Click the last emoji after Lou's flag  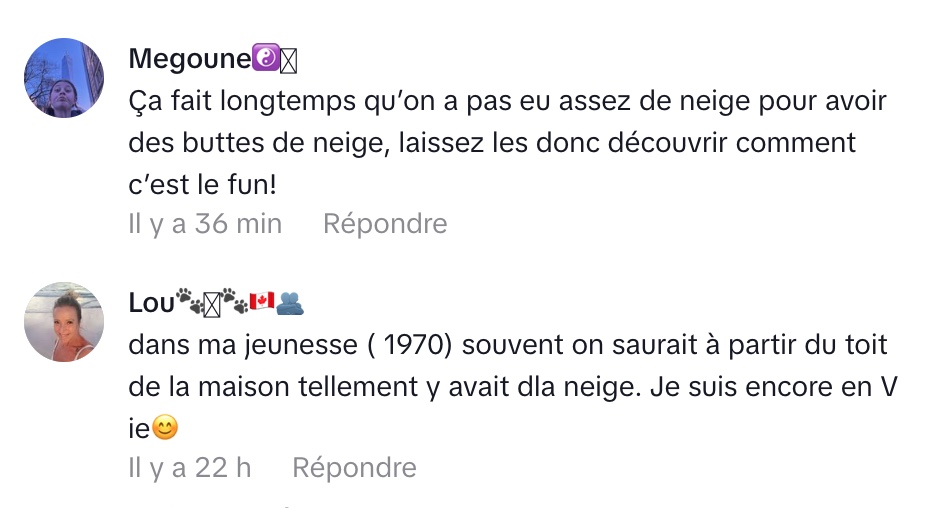coord(291,301)
